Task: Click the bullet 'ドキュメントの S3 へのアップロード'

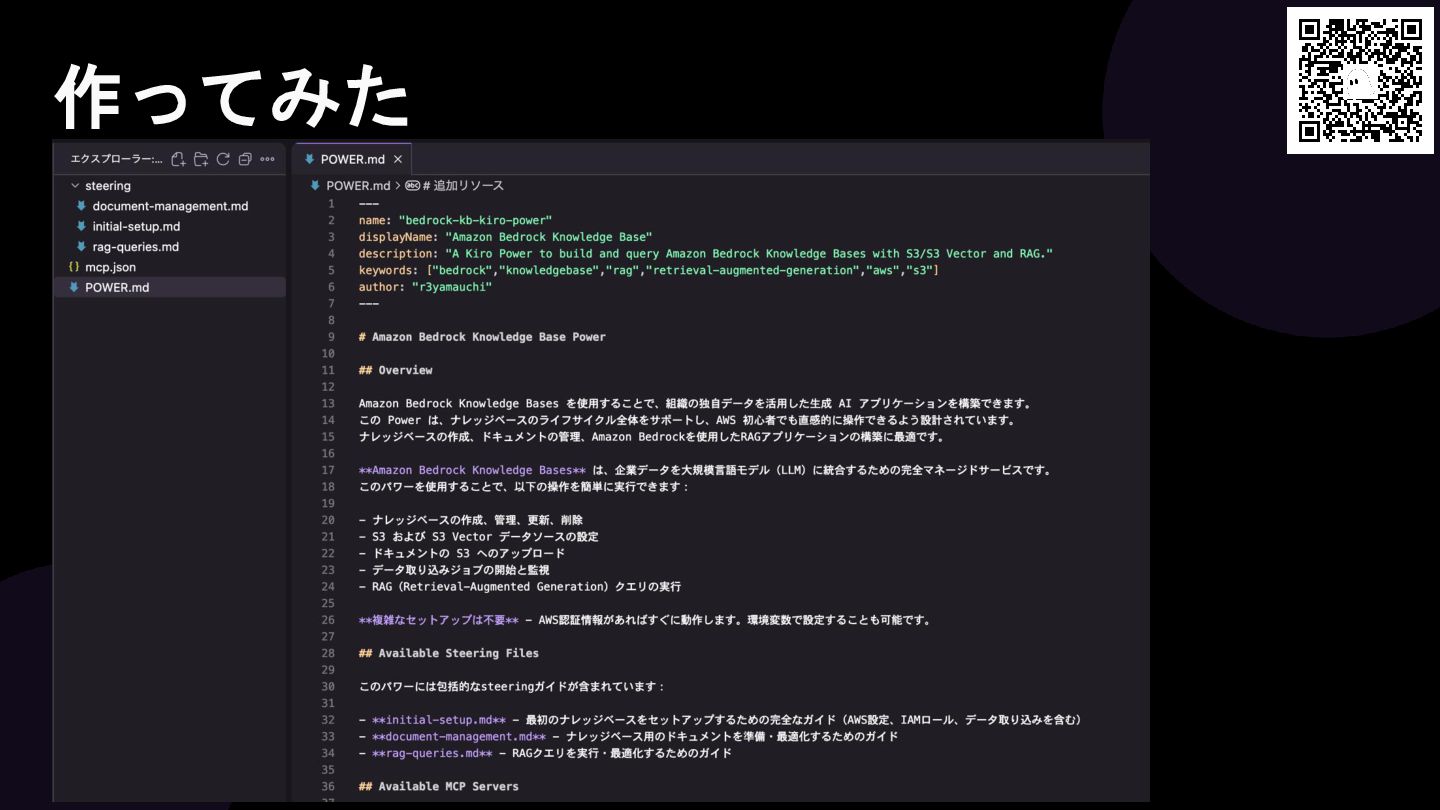Action: (x=461, y=553)
